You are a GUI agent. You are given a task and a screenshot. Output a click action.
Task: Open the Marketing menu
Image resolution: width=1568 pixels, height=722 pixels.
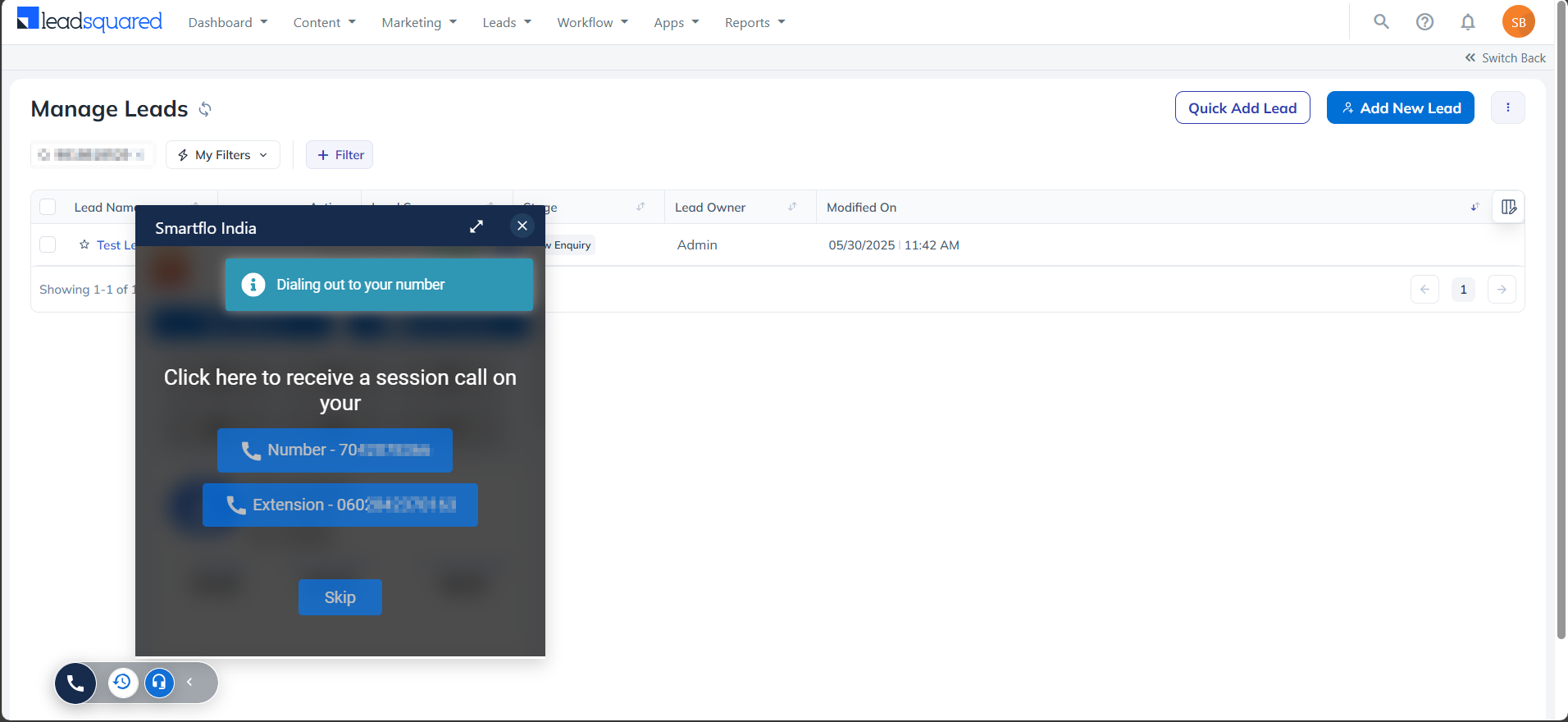[419, 22]
